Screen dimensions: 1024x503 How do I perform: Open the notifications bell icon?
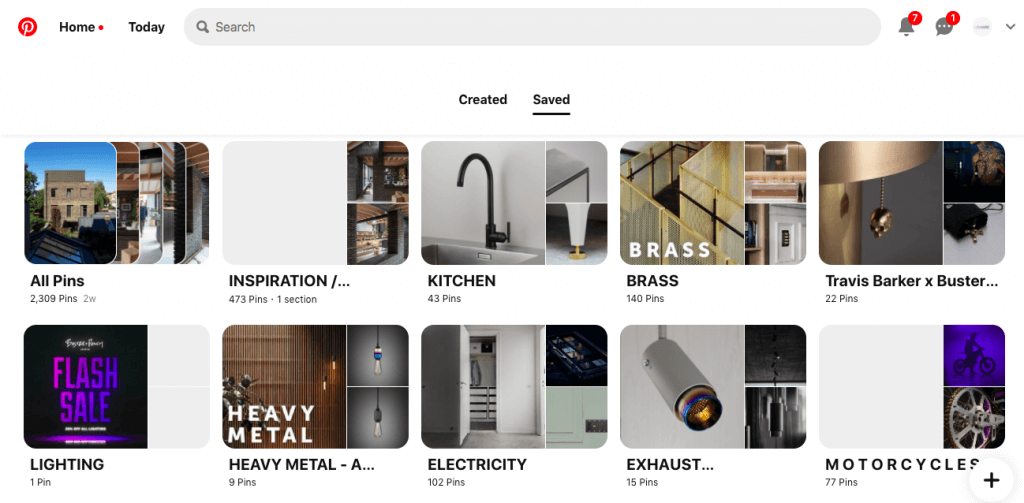pos(906,27)
